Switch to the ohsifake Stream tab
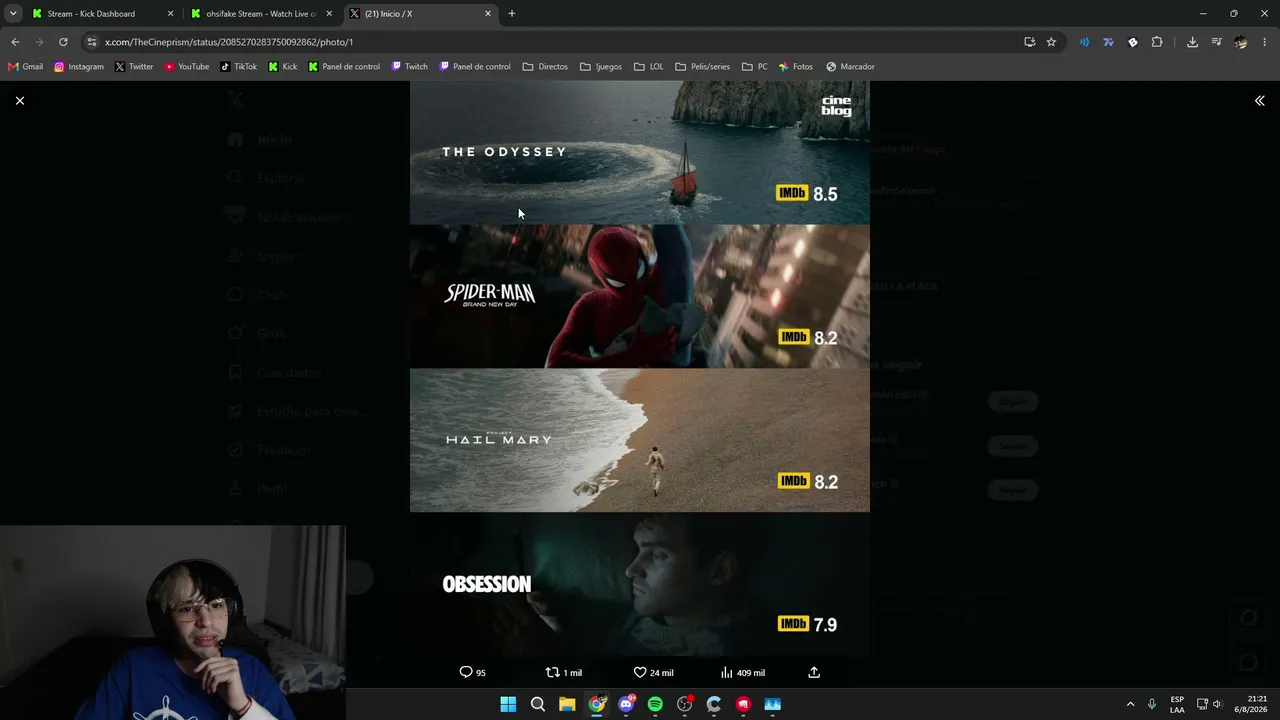Viewport: 1280px width, 720px height. point(260,14)
